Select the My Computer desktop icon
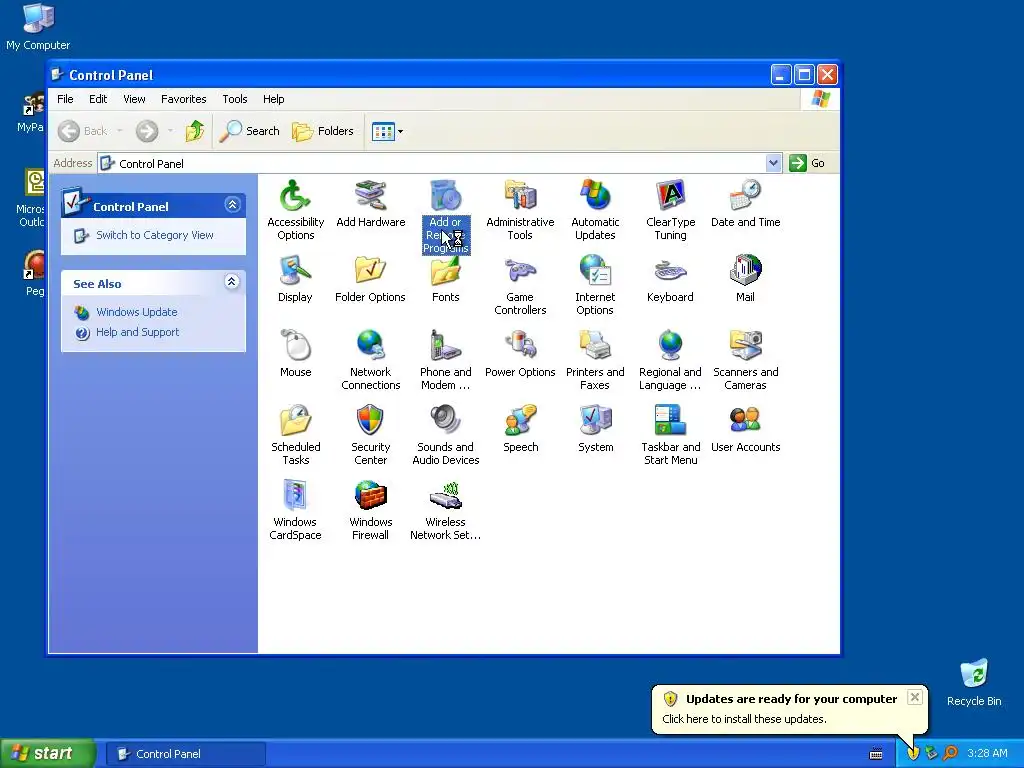1024x768 pixels. 38,27
